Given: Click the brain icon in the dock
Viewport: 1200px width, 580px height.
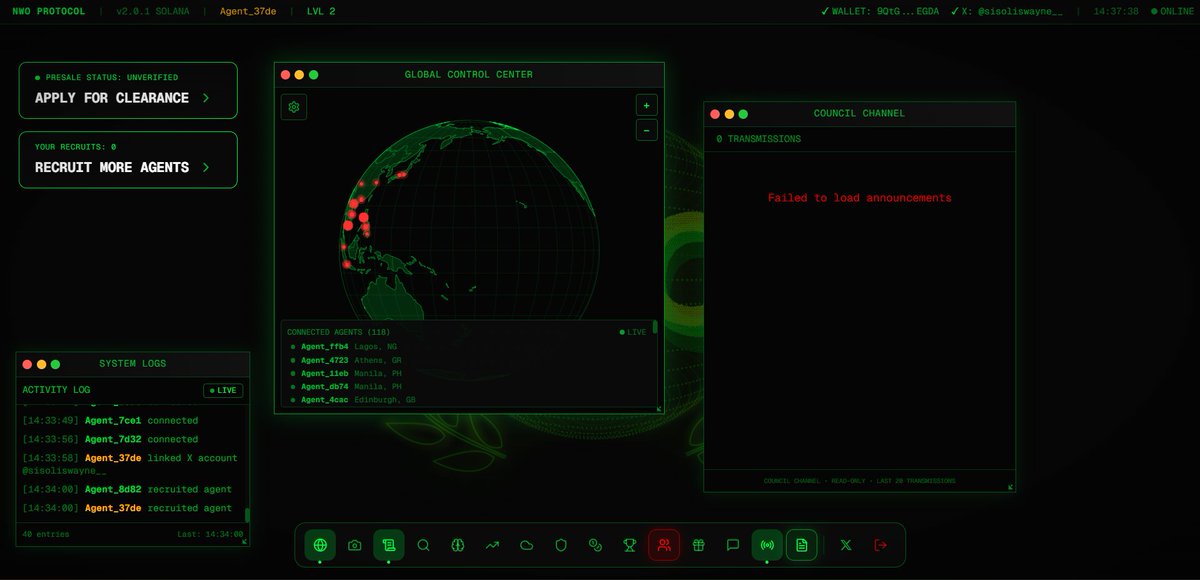Looking at the screenshot, I should [x=458, y=545].
